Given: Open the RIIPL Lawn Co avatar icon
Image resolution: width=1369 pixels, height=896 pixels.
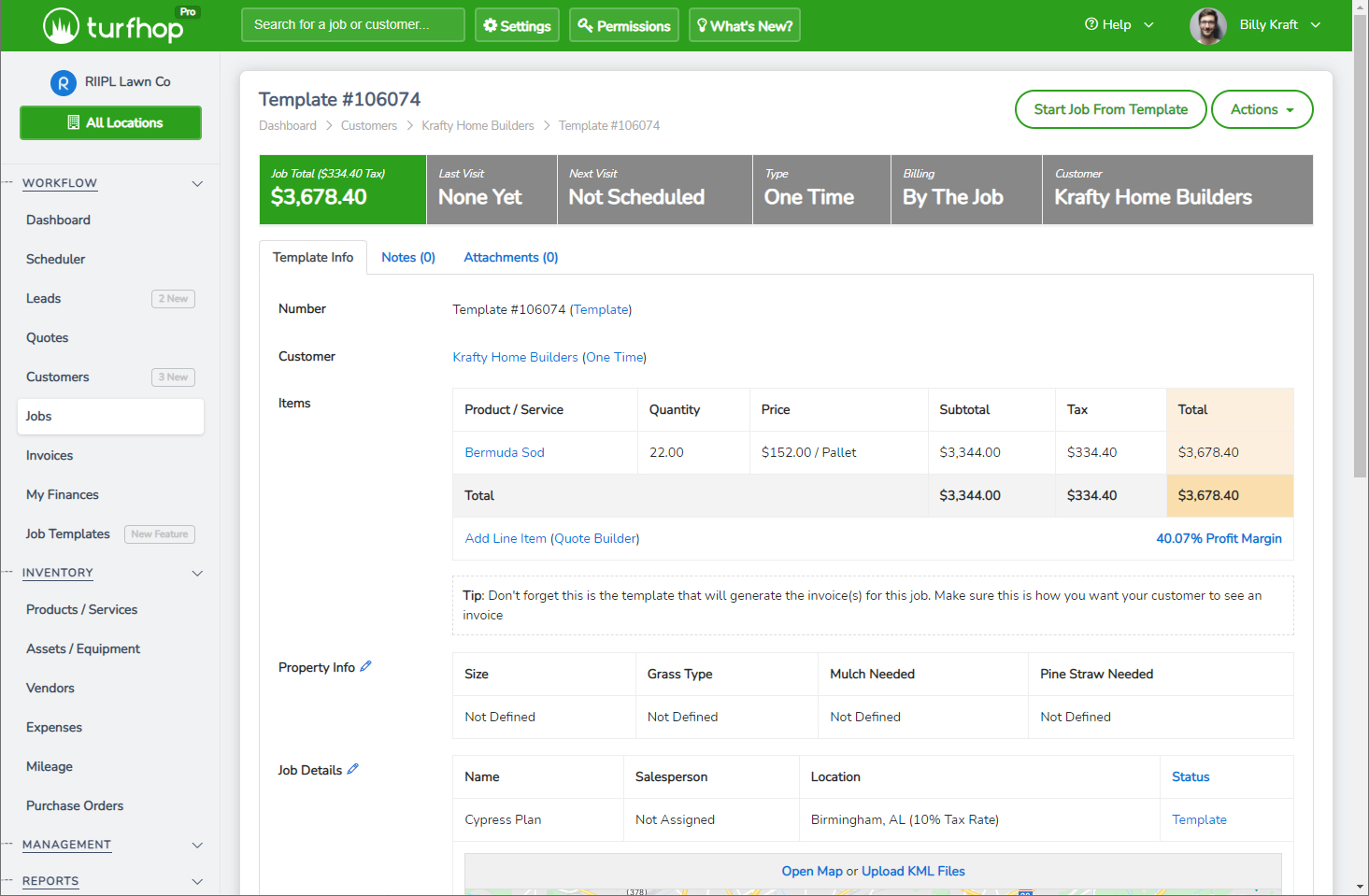Looking at the screenshot, I should 63,83.
